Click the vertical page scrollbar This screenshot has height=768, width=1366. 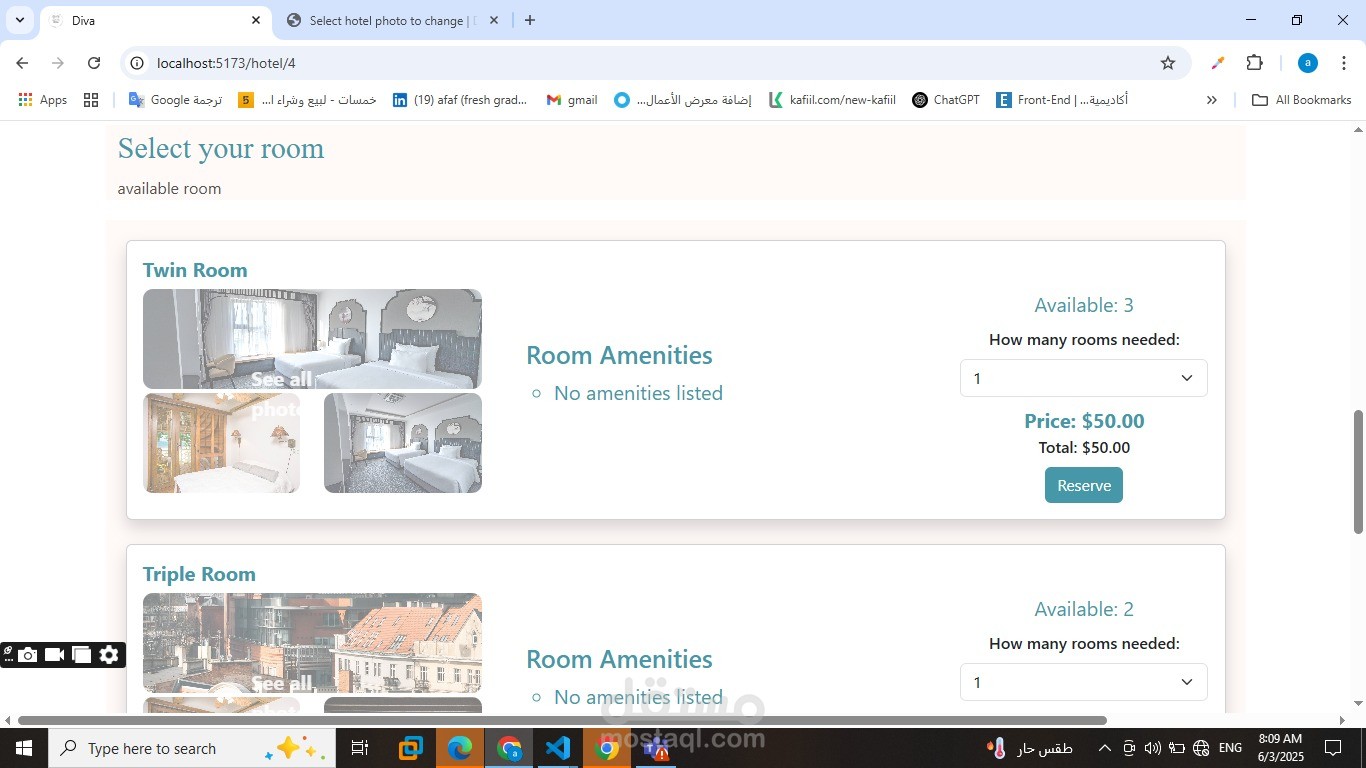coord(1358,472)
